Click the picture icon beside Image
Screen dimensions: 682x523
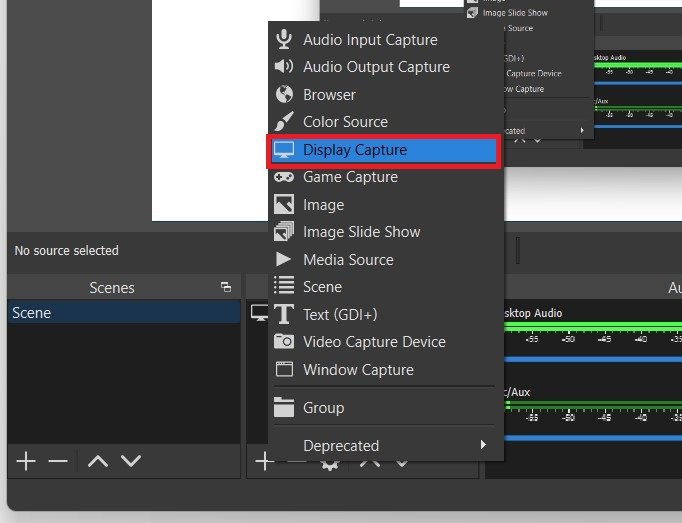tap(284, 205)
